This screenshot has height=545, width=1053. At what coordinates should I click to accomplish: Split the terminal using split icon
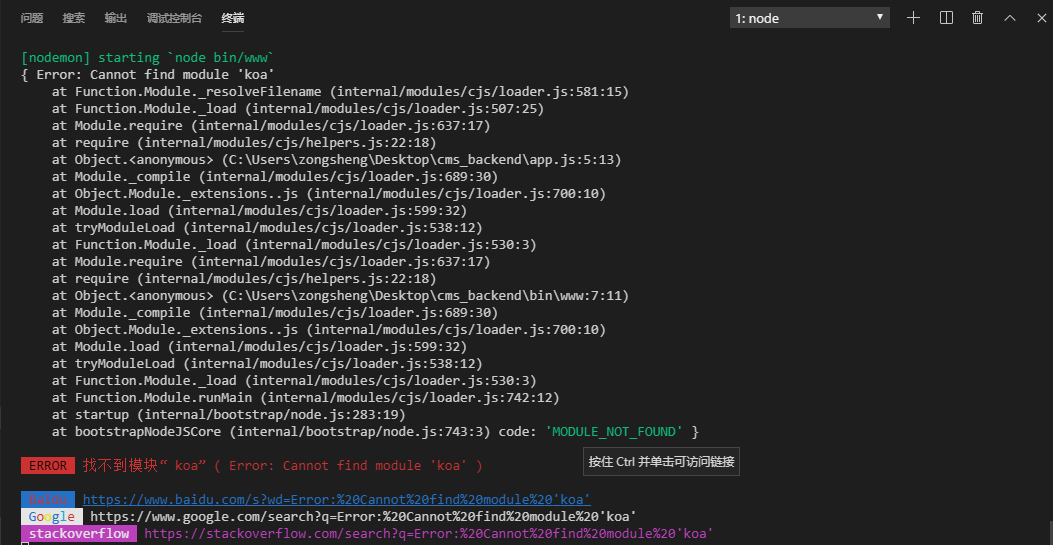[946, 18]
